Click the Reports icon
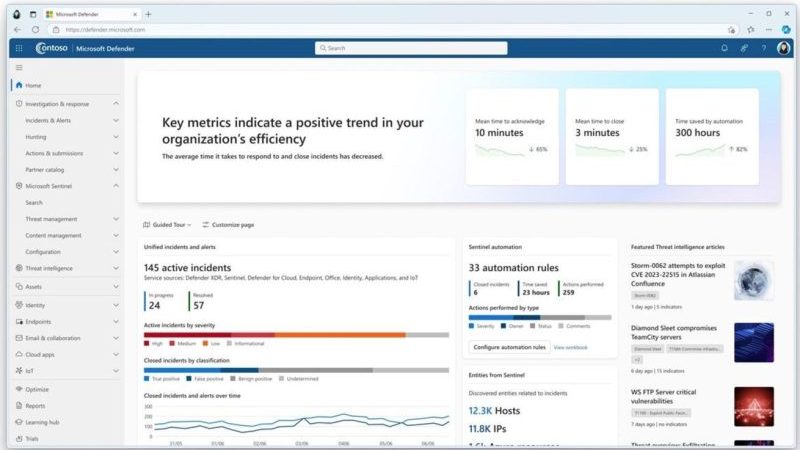The width and height of the screenshot is (800, 450). pyautogui.click(x=19, y=406)
